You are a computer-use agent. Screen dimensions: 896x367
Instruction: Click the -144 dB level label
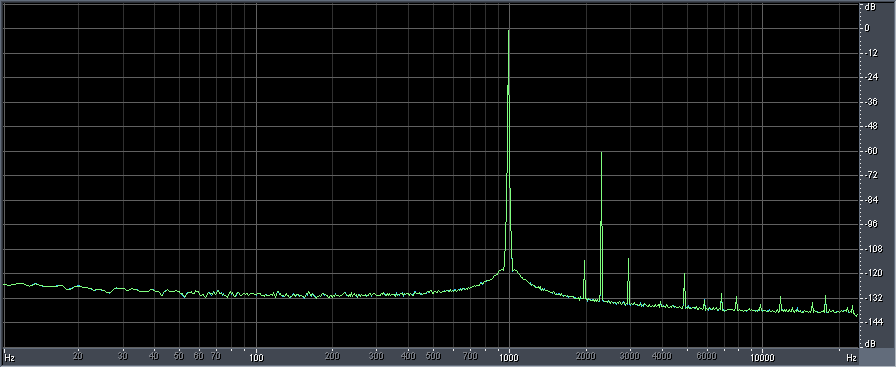(x=872, y=323)
